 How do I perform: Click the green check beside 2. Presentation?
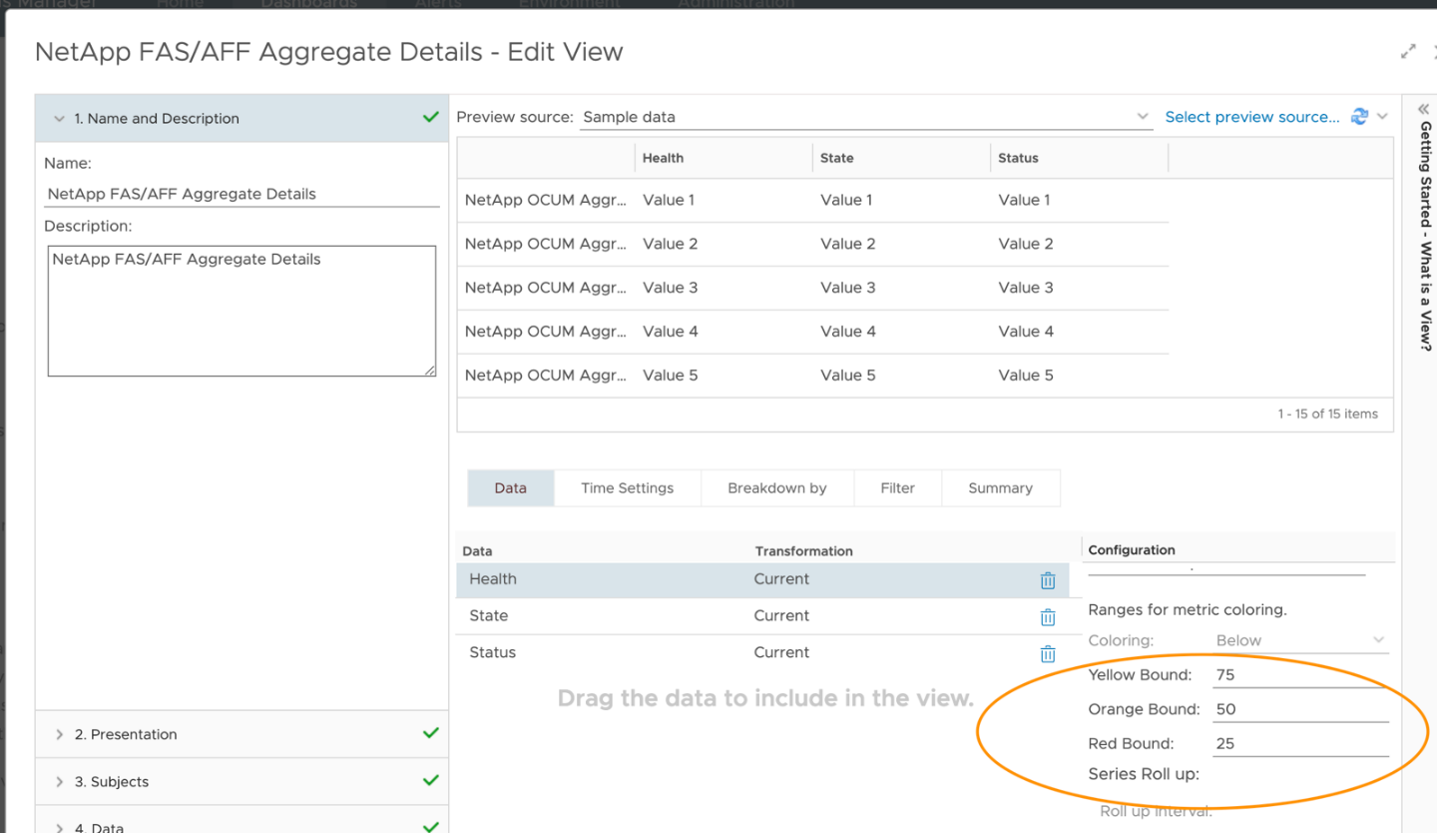[x=431, y=733]
